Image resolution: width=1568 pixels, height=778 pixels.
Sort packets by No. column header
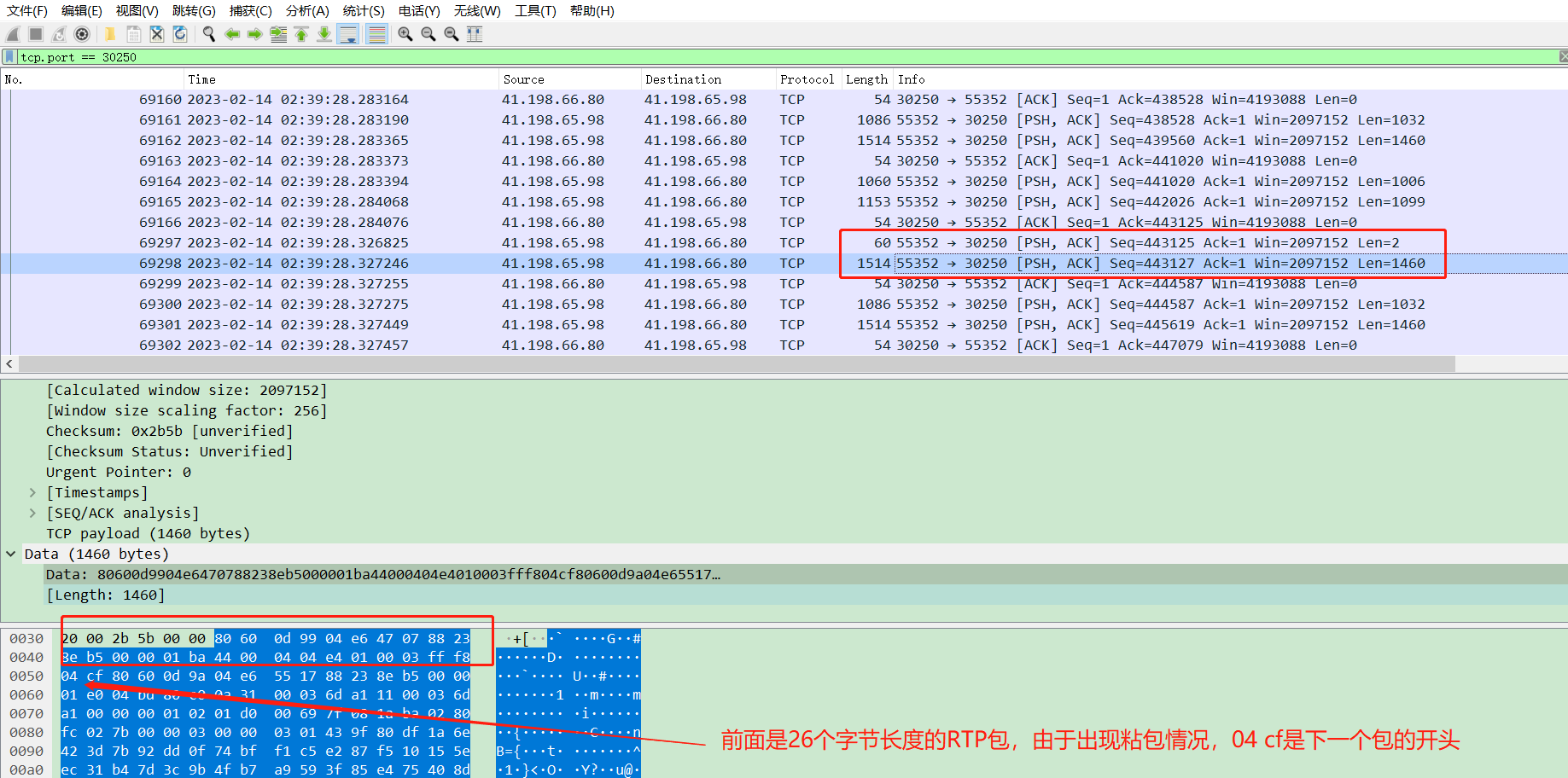[92, 79]
